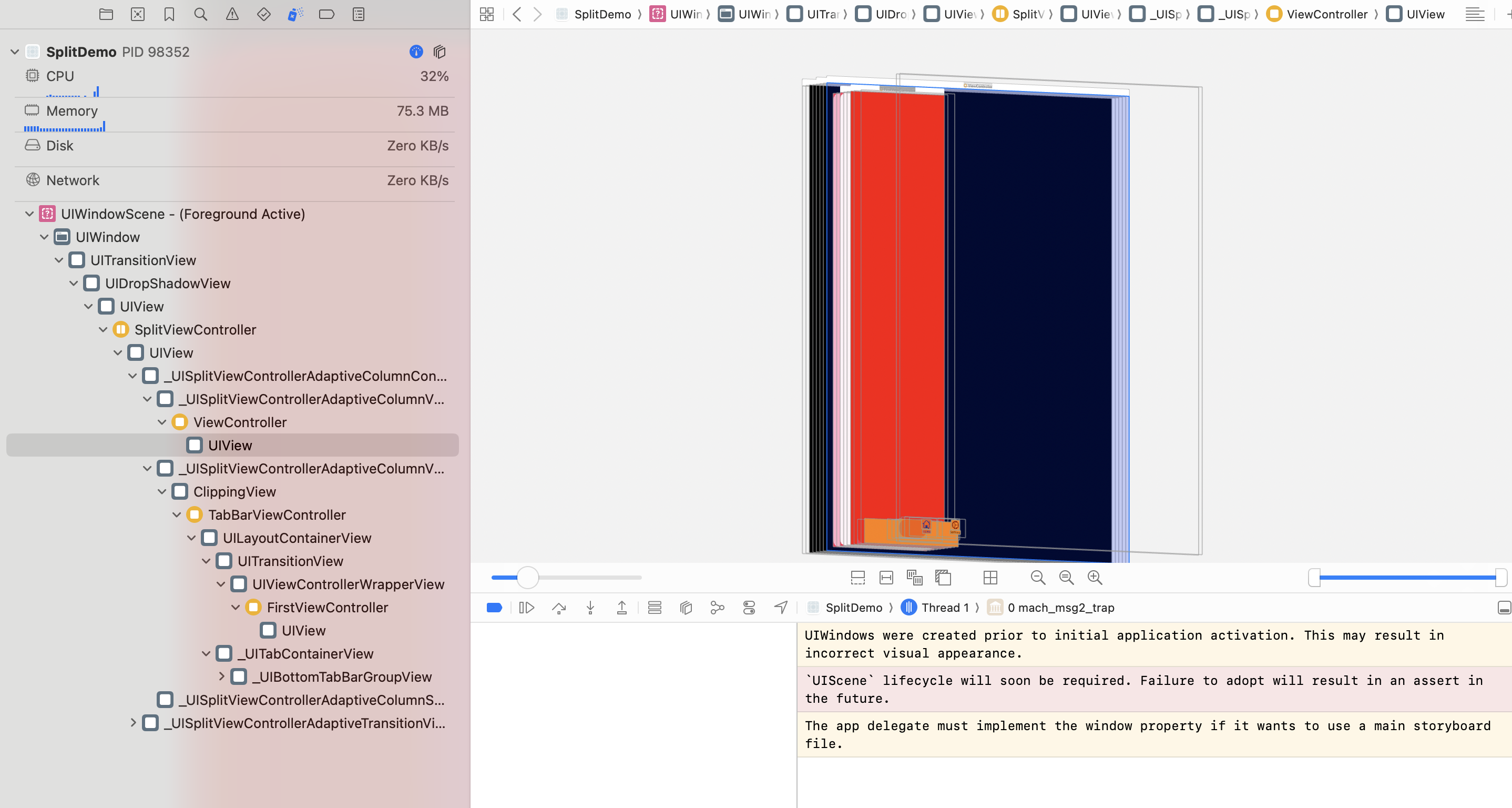1512x808 pixels.
Task: Click the SplitV item in jump bar
Action: (1018, 14)
